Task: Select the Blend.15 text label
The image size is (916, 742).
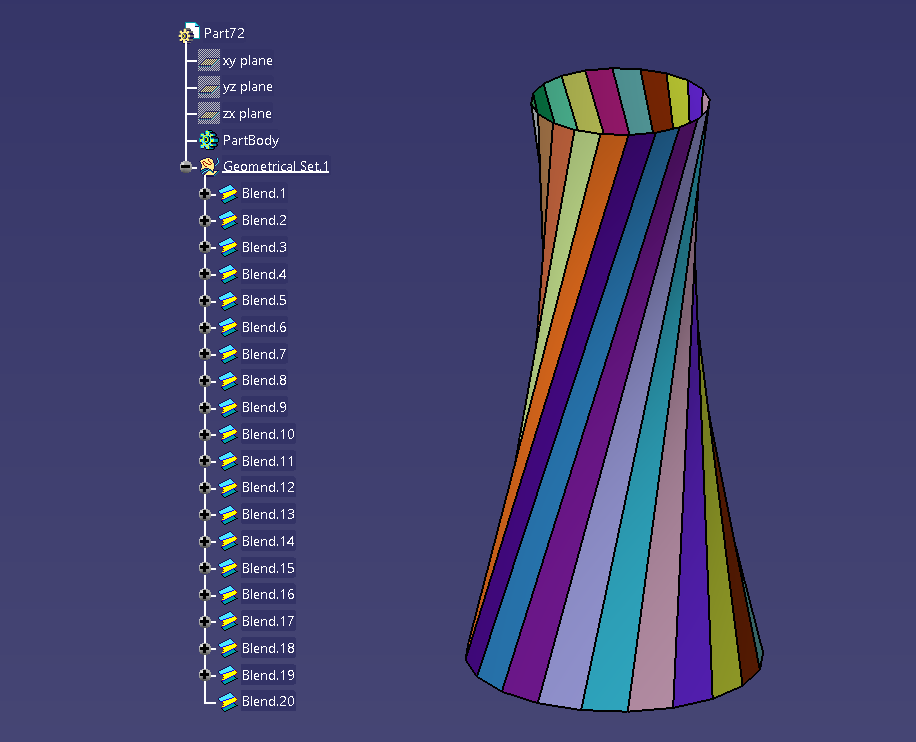Action: [x=268, y=568]
